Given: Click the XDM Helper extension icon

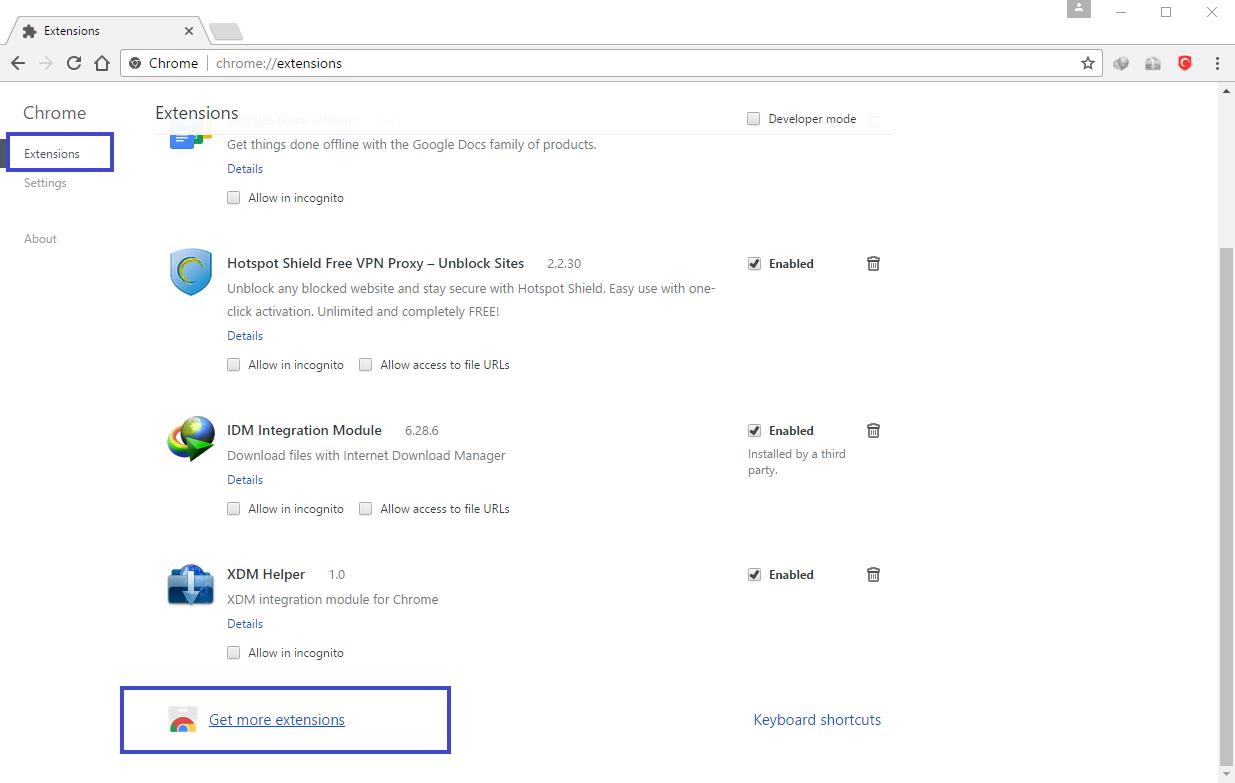Looking at the screenshot, I should pos(191,584).
